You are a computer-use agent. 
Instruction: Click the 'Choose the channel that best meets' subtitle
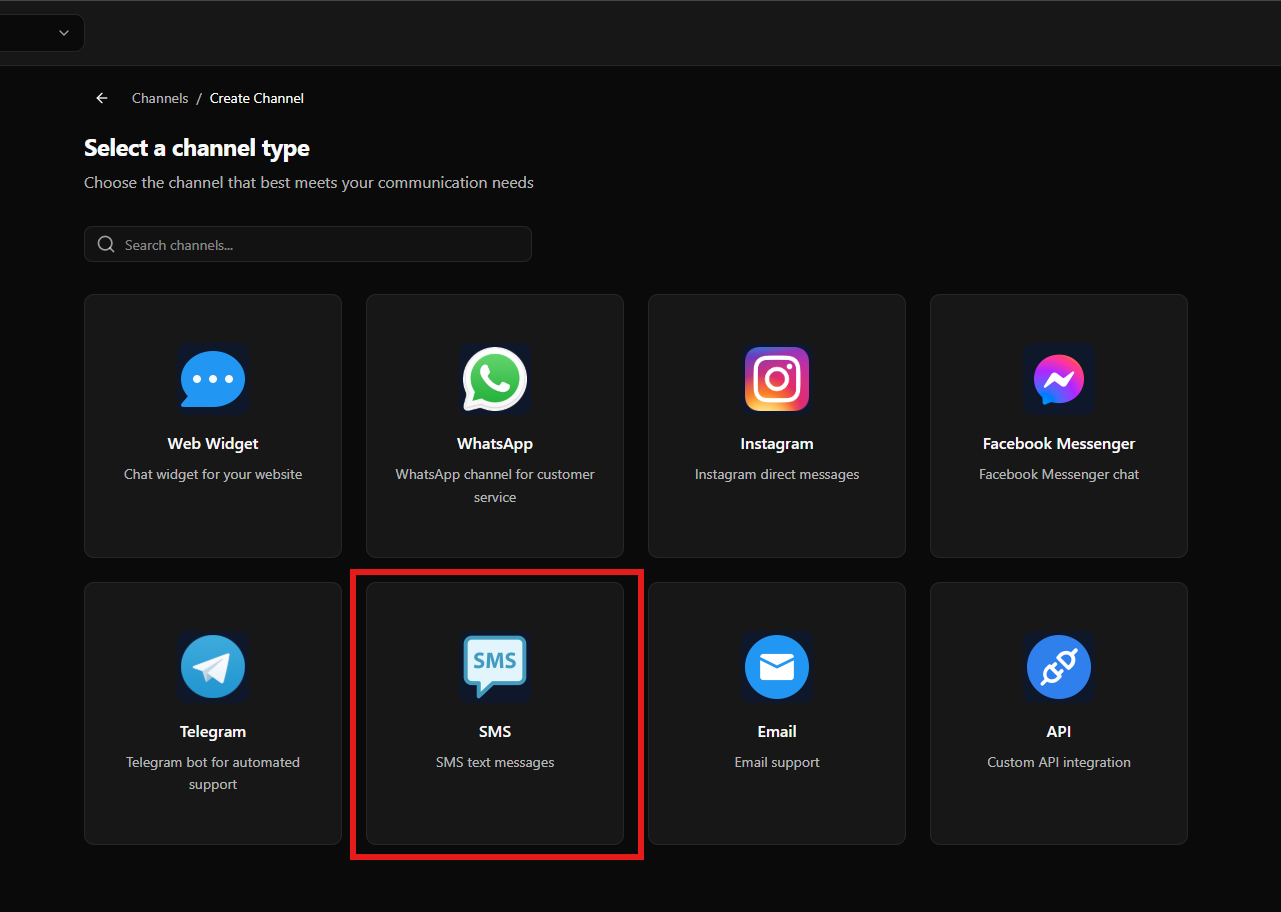309,183
